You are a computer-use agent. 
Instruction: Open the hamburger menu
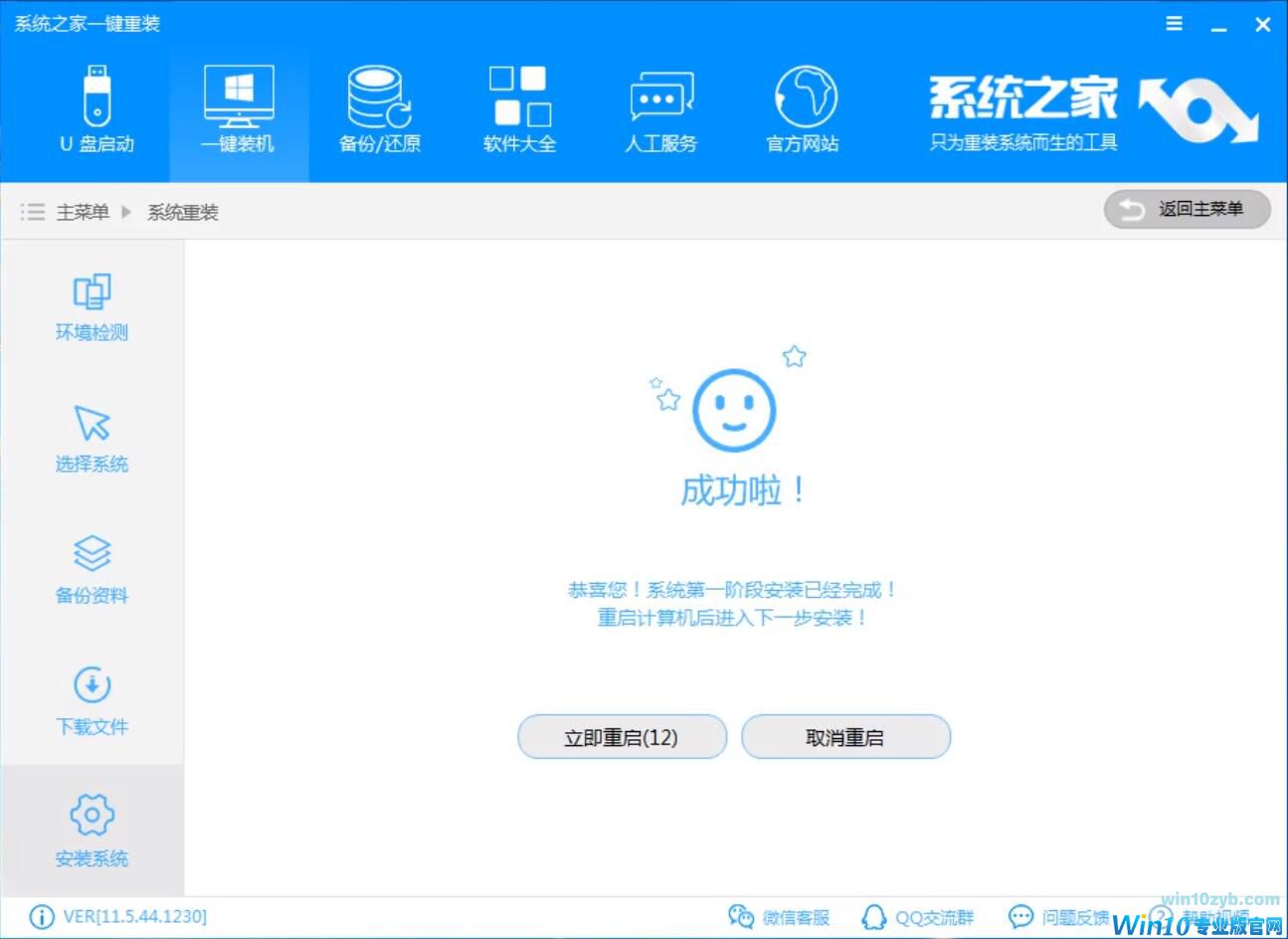1173,23
